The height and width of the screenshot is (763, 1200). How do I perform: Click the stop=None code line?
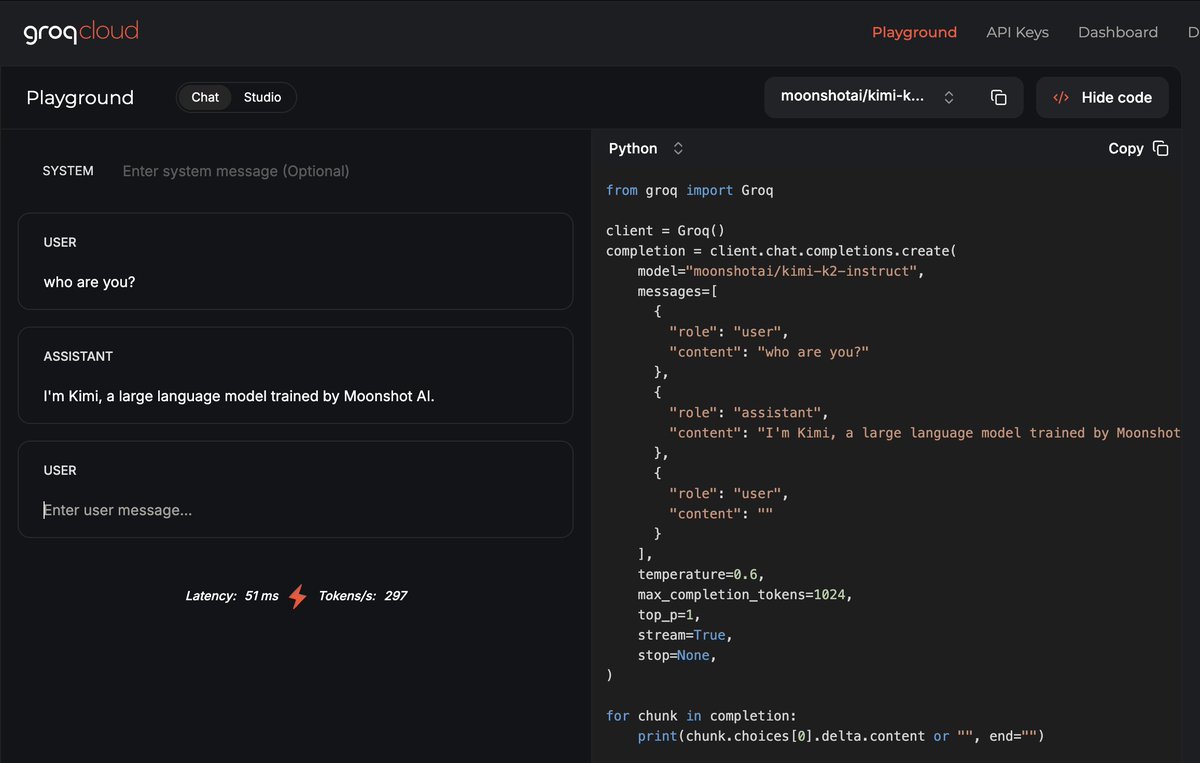(x=678, y=655)
